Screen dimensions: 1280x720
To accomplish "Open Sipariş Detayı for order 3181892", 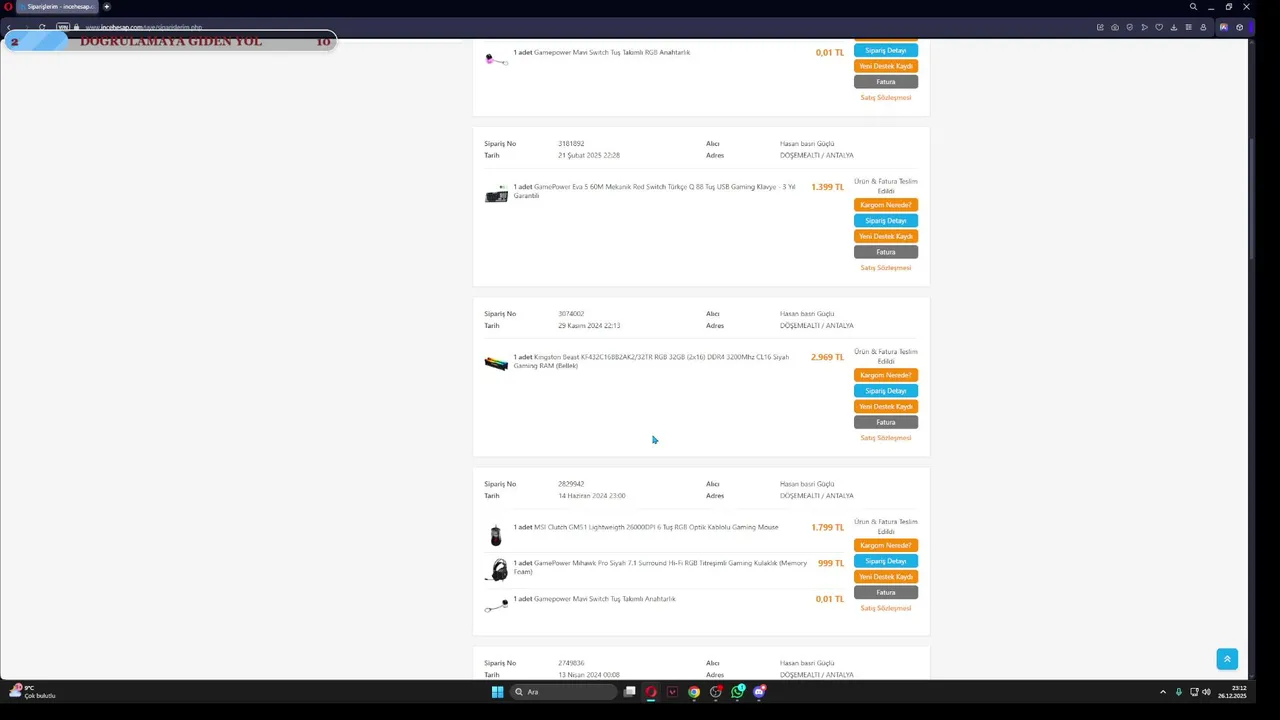I will tap(886, 221).
